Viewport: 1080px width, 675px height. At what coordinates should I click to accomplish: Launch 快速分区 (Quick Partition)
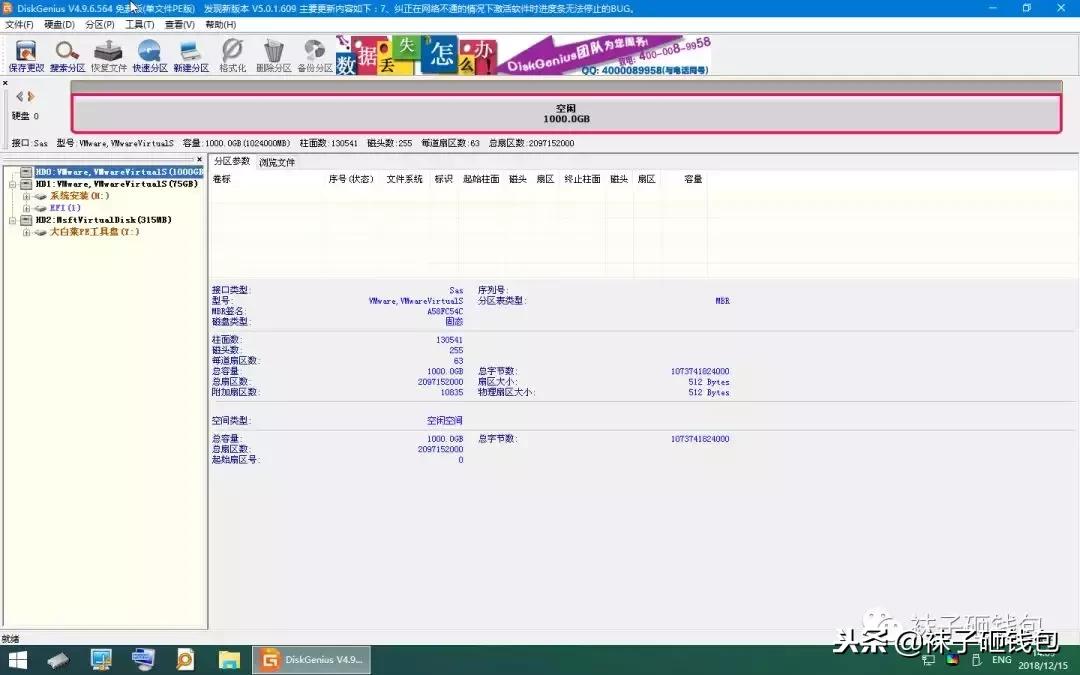pos(149,55)
